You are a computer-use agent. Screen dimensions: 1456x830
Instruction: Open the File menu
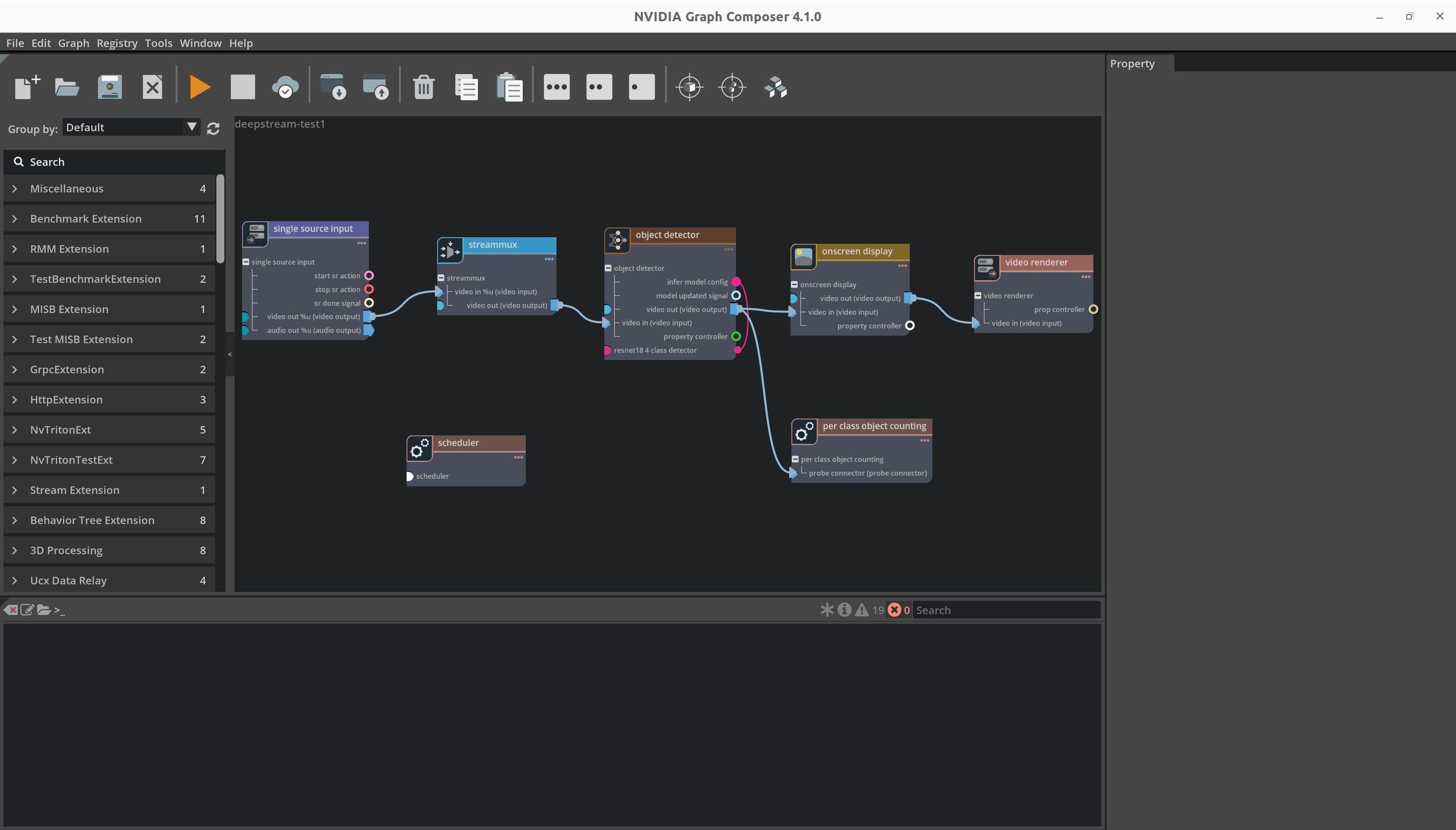(x=15, y=43)
